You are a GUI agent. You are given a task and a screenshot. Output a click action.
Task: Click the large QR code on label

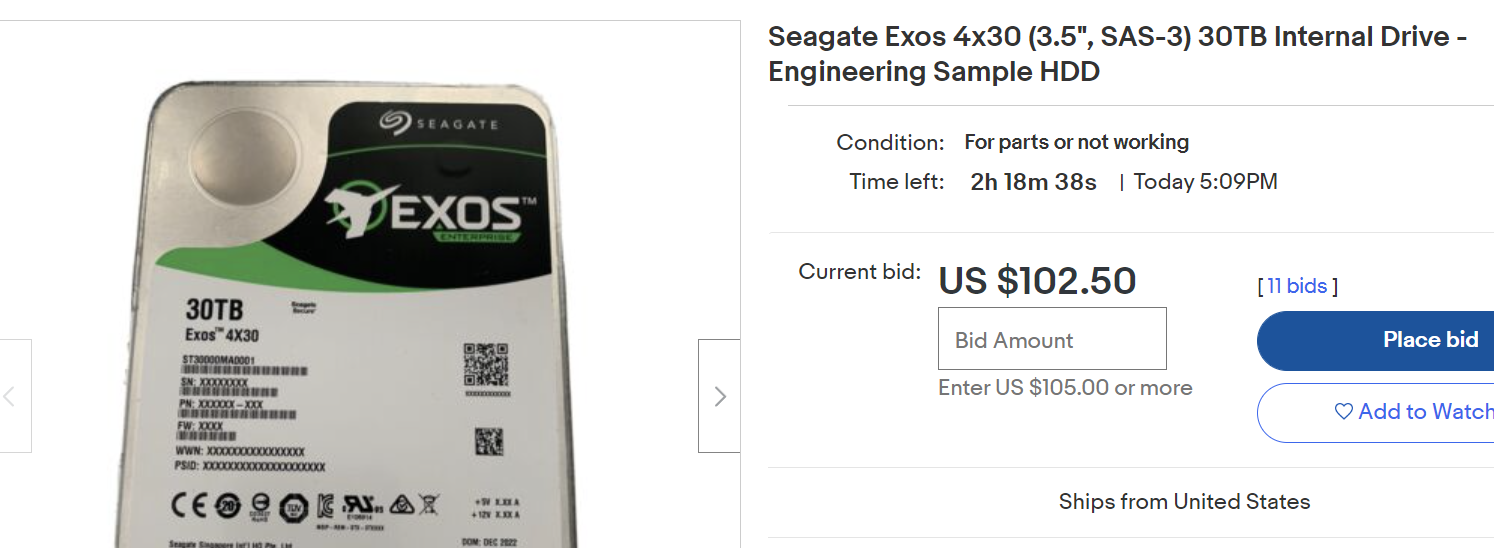pyautogui.click(x=486, y=365)
